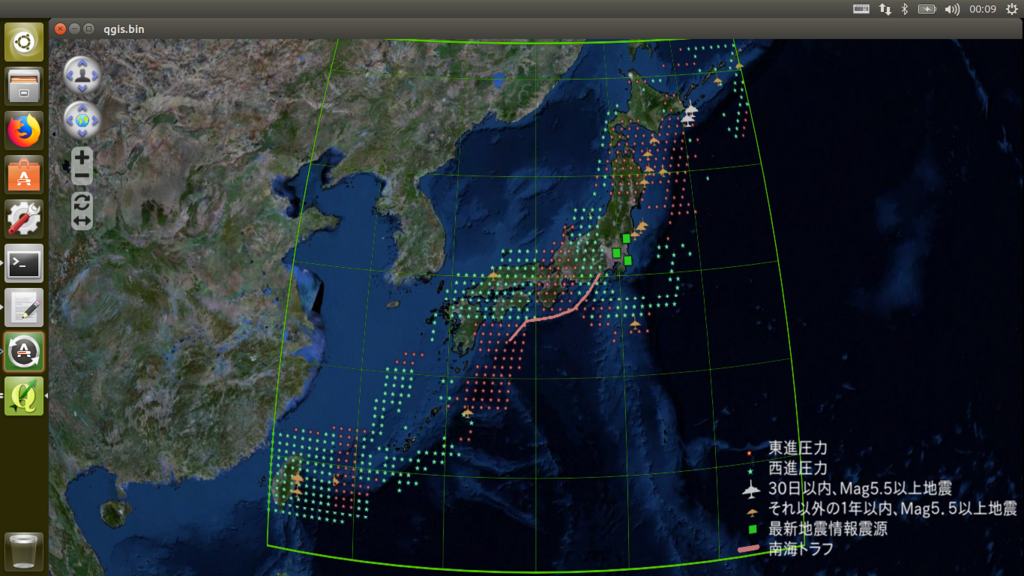The height and width of the screenshot is (576, 1024).
Task: Open the Trash in the dock
Action: point(24,551)
